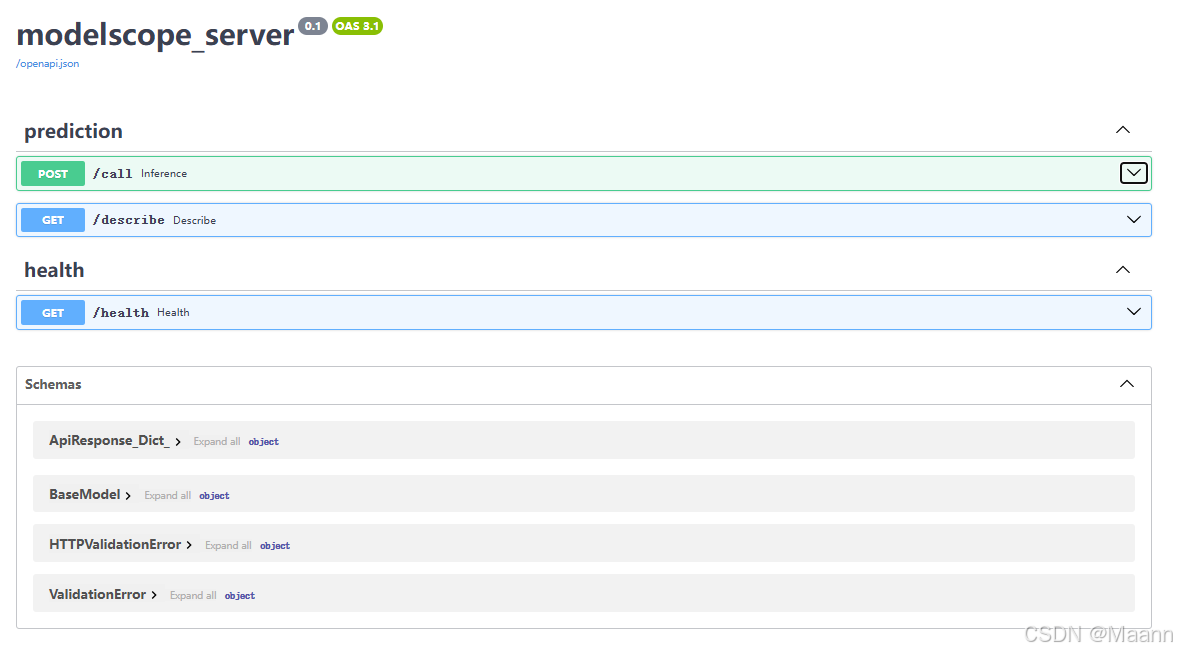1177x654 pixels.
Task: Collapse the Schemas panel
Action: point(1126,384)
